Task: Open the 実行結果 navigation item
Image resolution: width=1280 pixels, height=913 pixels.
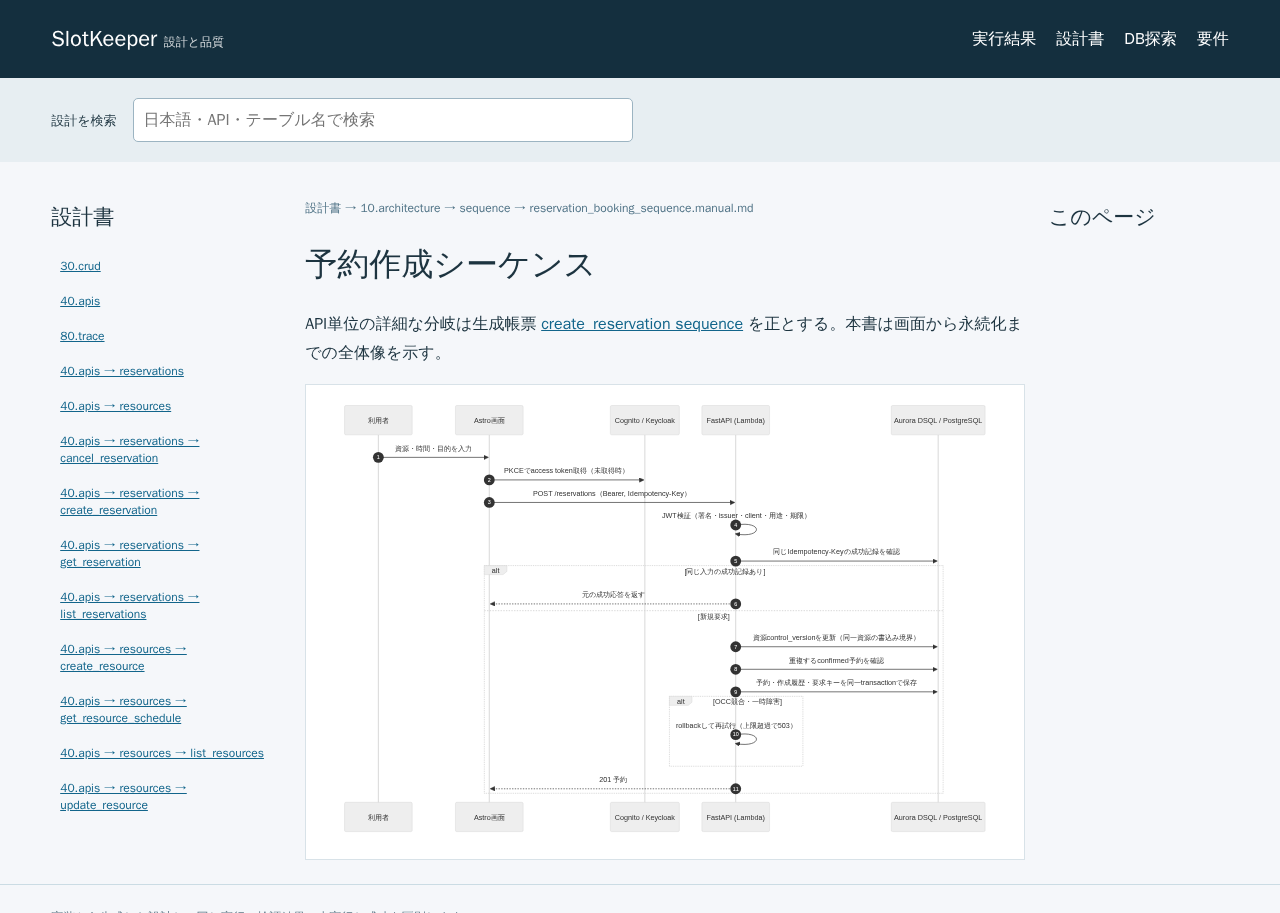Action: [1004, 39]
